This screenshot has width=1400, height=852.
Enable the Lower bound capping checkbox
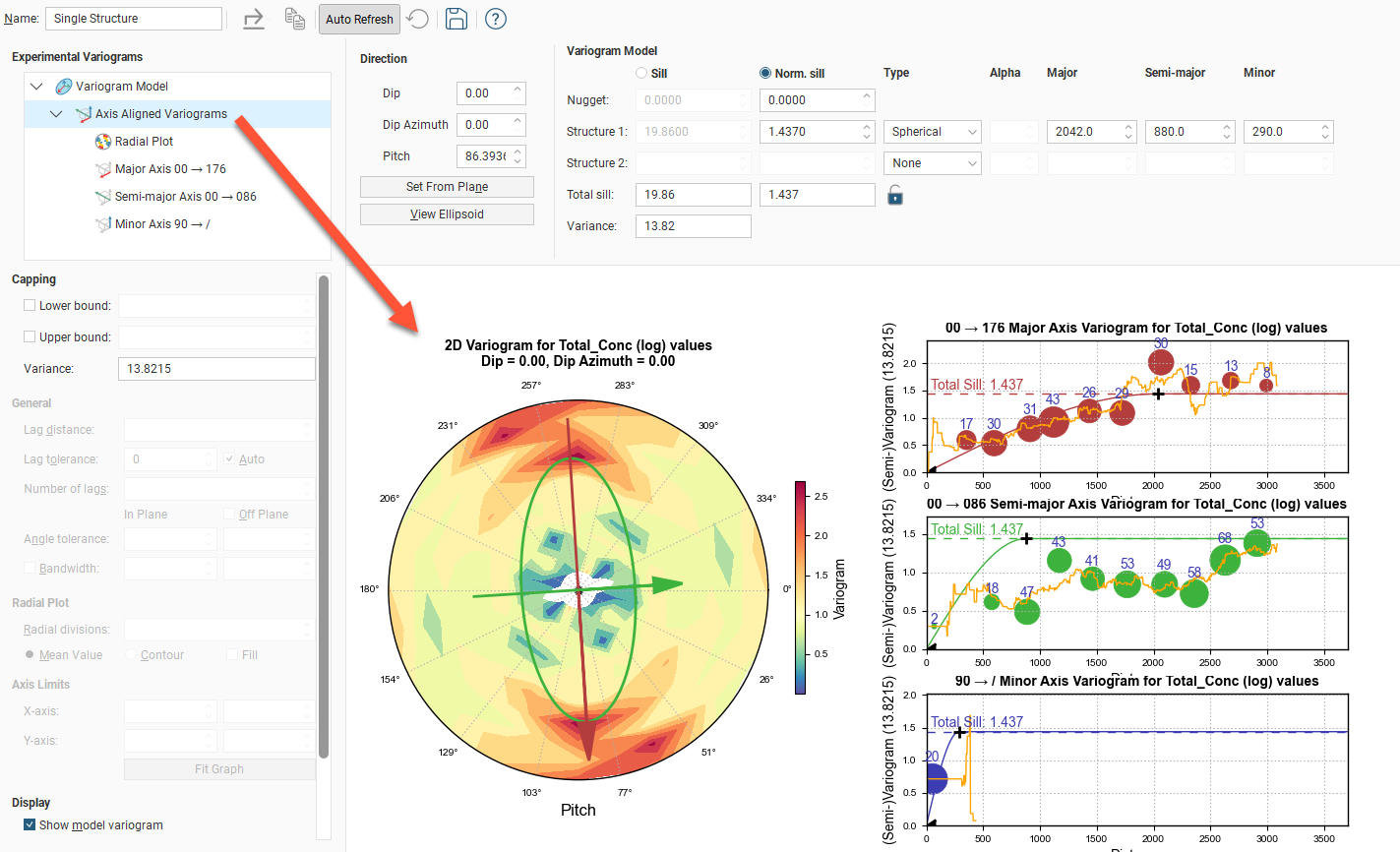(x=30, y=306)
